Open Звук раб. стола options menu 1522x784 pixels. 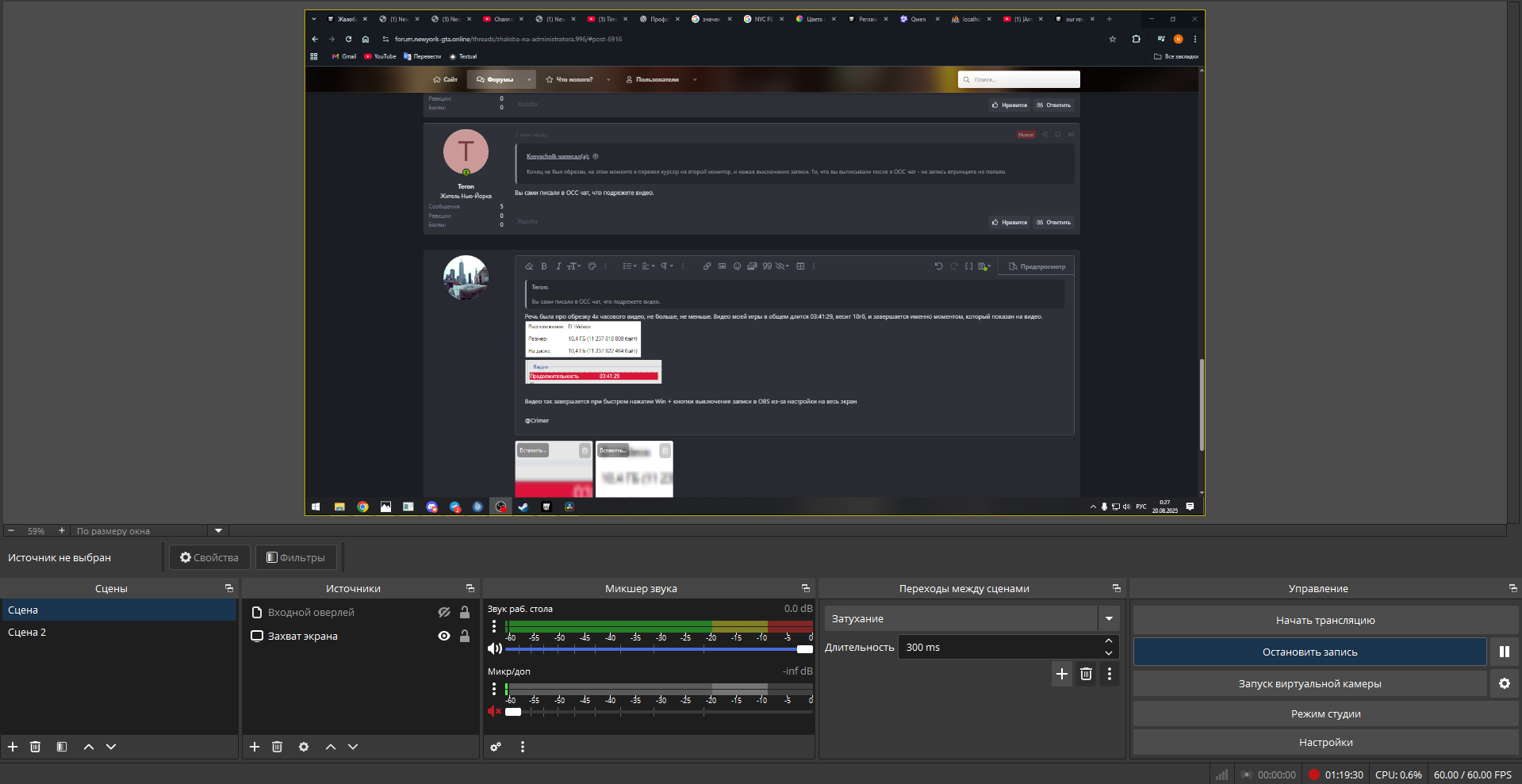[x=494, y=626]
